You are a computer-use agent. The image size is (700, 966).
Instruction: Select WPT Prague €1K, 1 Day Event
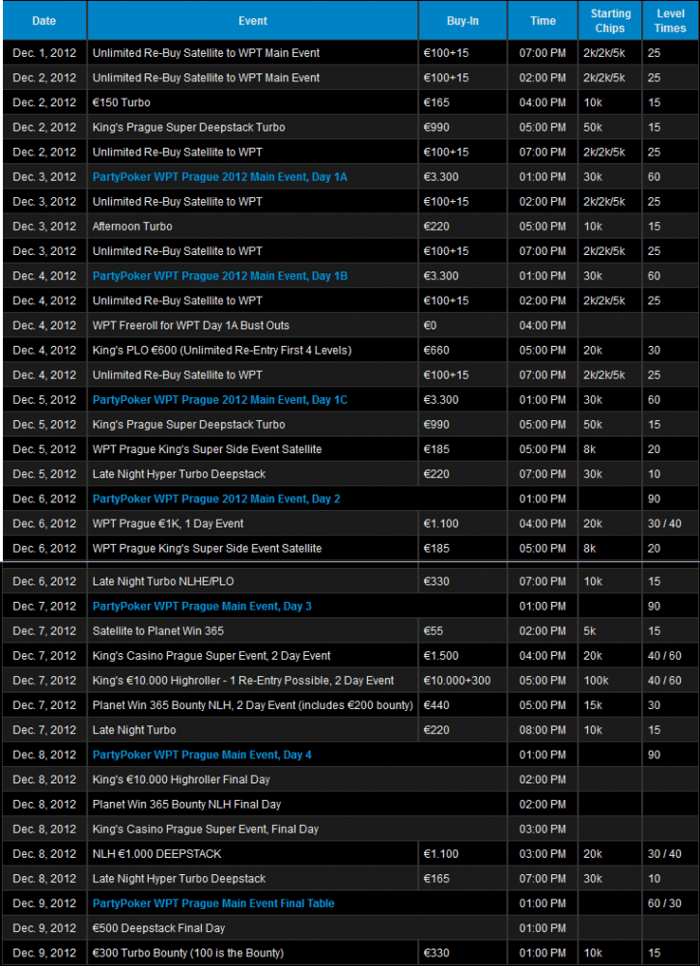(x=168, y=524)
